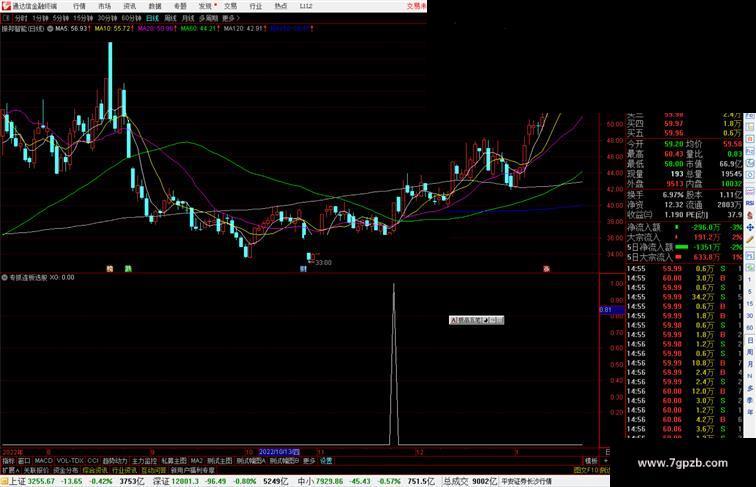Click the 中小 index value in status bar
The image size is (756, 487).
coord(329,481)
